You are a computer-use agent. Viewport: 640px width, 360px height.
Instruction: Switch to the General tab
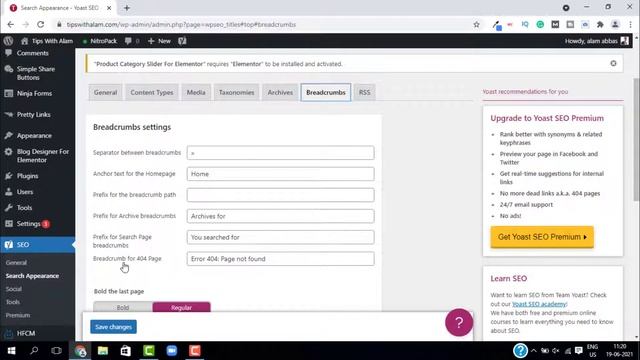tap(105, 92)
